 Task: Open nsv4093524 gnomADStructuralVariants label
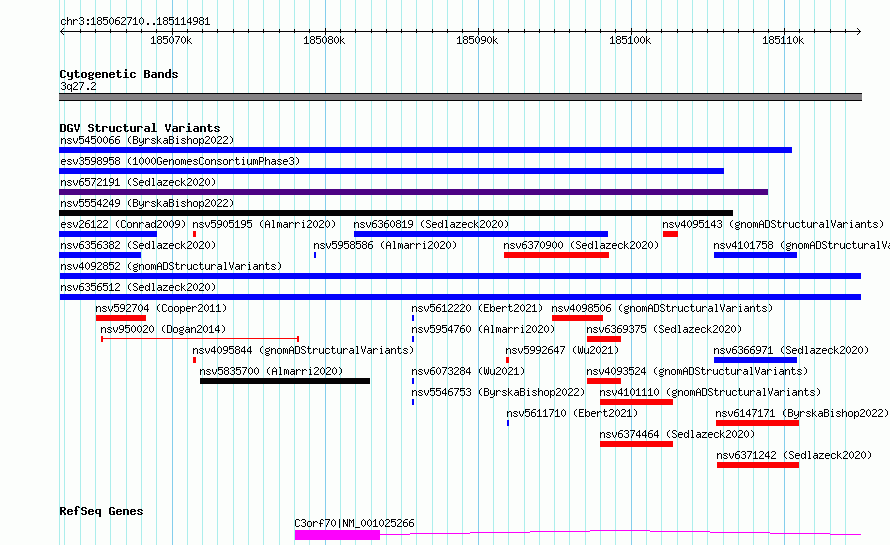pos(697,371)
